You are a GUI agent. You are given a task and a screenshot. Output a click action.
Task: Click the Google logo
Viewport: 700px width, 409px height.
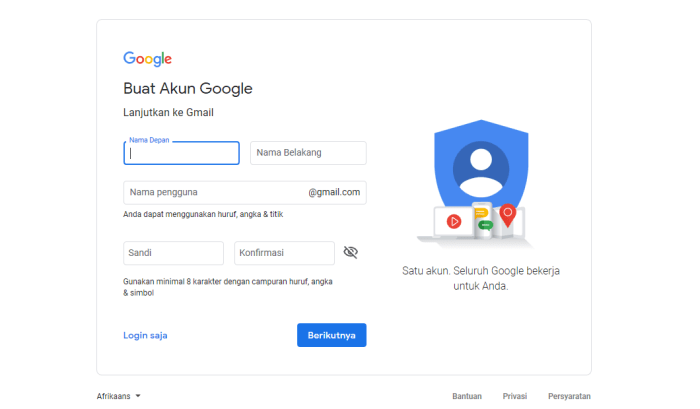pyautogui.click(x=147, y=58)
